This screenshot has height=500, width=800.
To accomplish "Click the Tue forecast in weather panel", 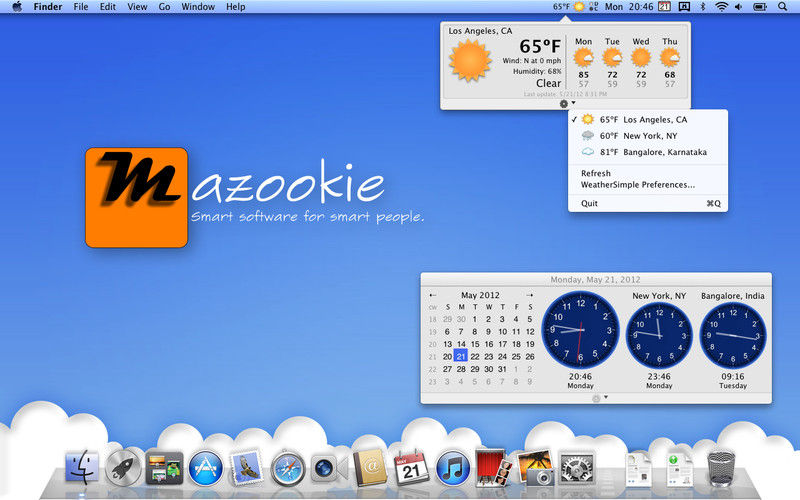I will [612, 62].
